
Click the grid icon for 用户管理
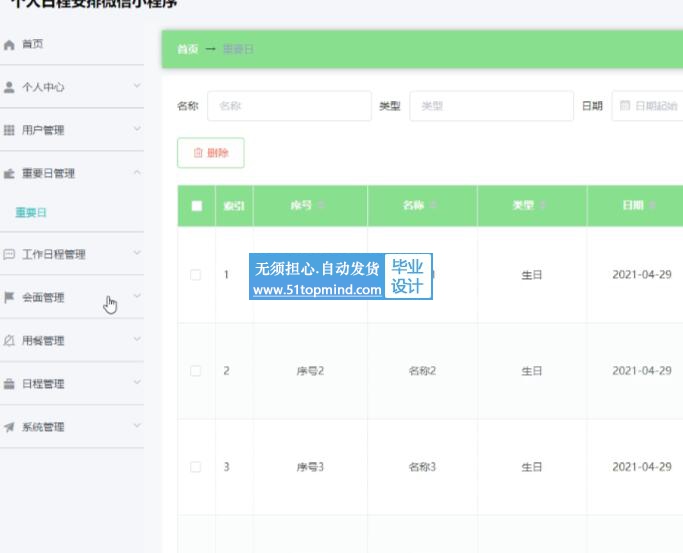(x=10, y=131)
